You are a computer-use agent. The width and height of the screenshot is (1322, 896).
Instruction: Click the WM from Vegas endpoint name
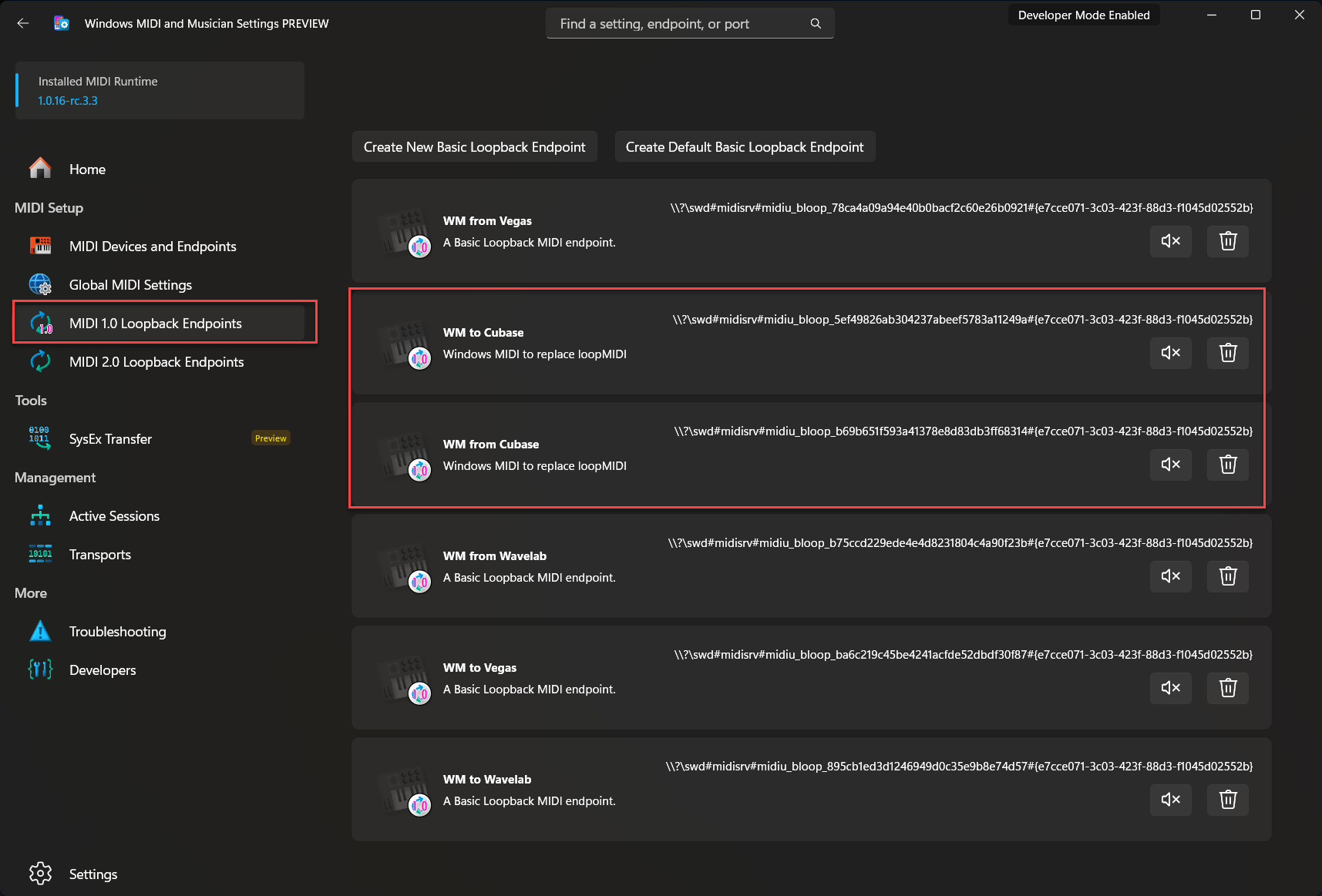click(x=487, y=221)
